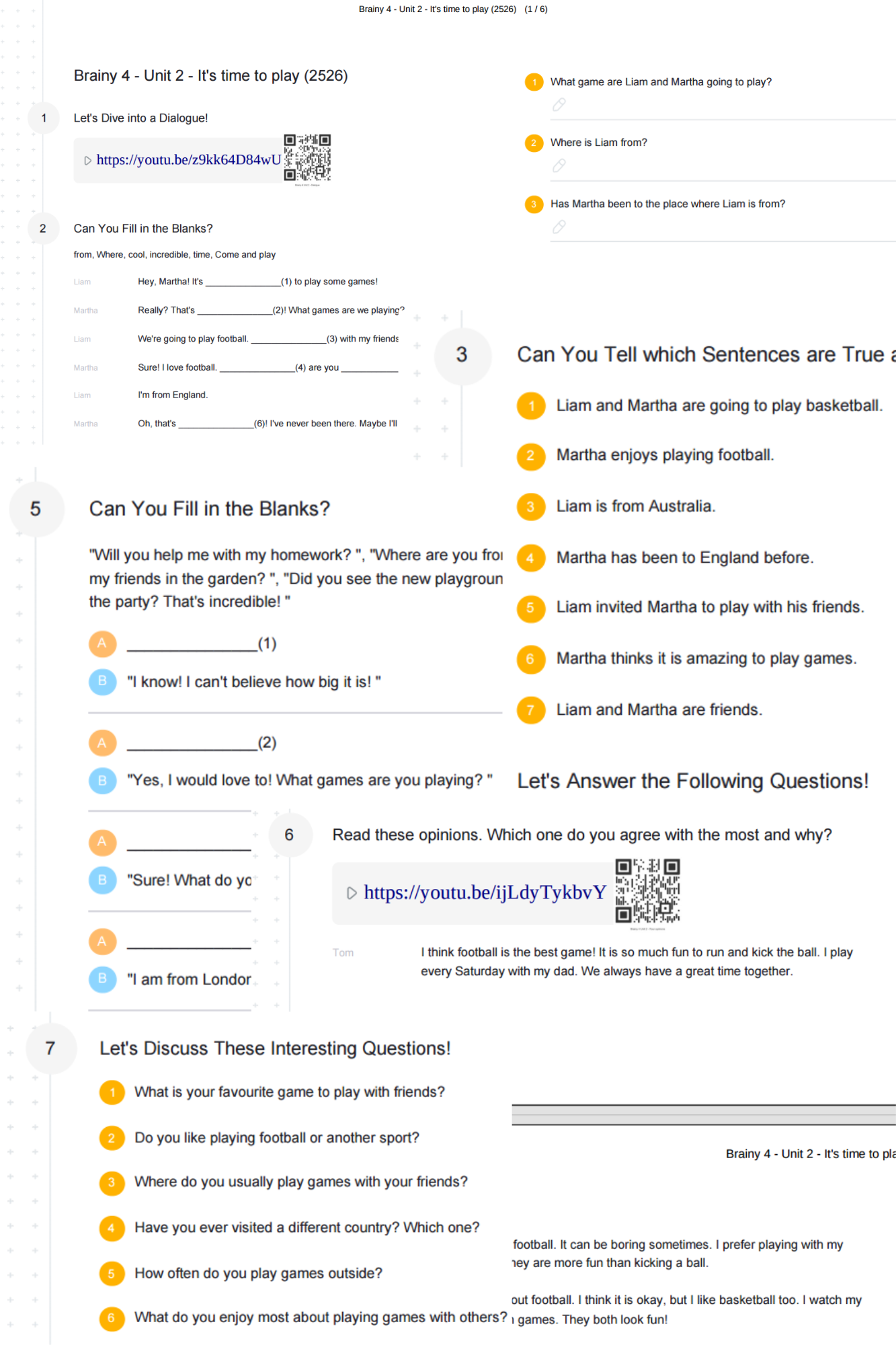Select the orange bullet 3 beside "Liam is from Australia"

click(x=531, y=506)
